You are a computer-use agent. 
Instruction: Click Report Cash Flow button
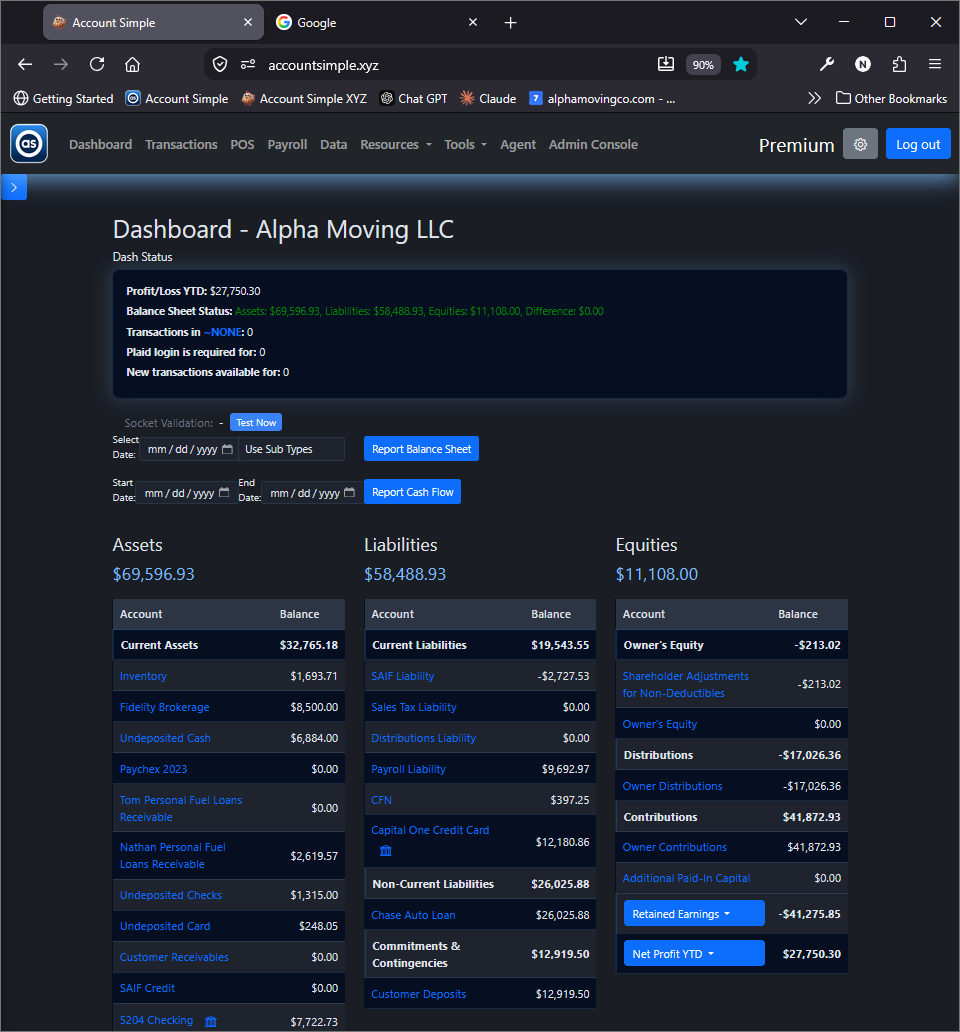[413, 492]
